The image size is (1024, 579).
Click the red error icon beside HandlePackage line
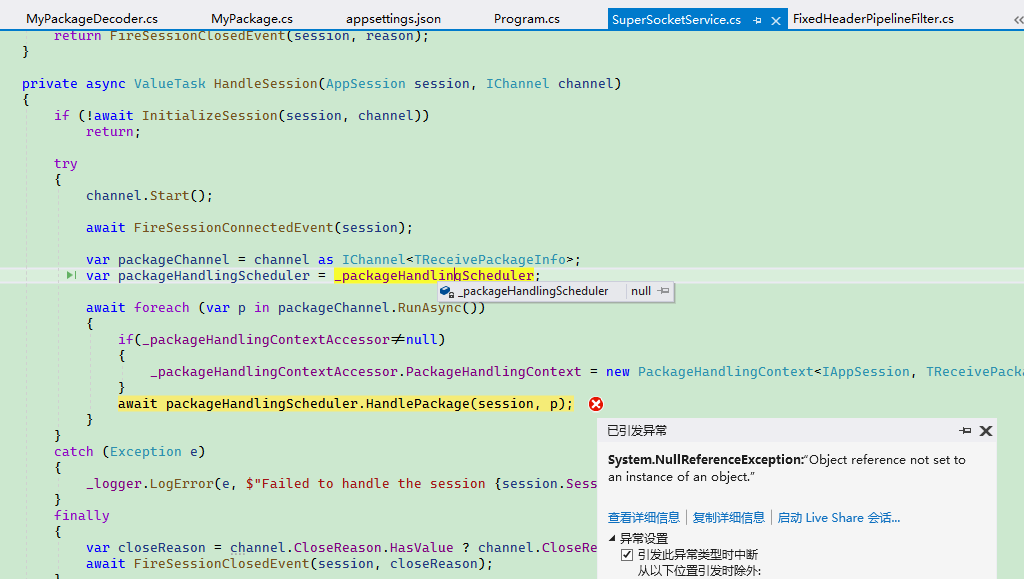[x=596, y=404]
